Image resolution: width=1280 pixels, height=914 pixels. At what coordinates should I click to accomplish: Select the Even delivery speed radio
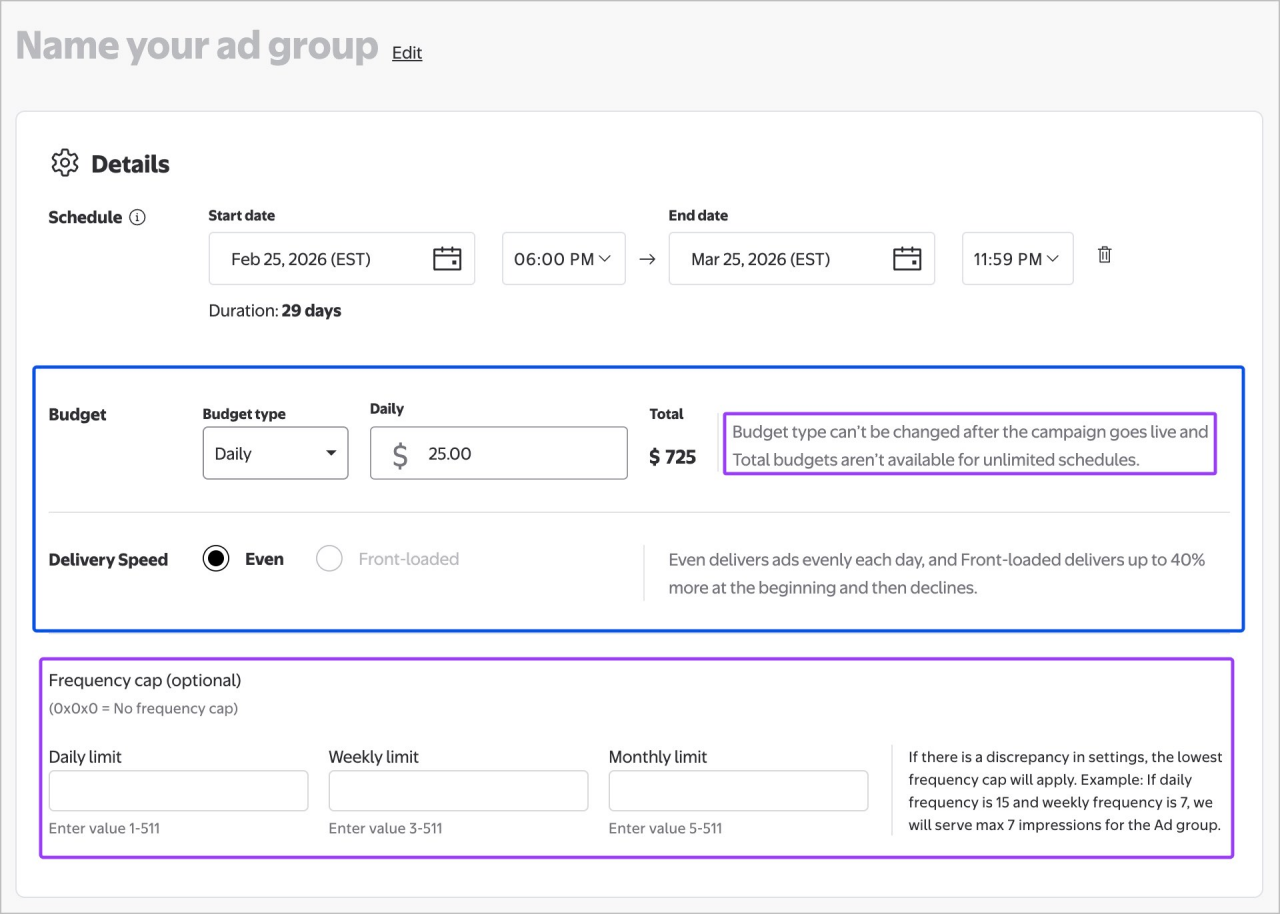216,559
